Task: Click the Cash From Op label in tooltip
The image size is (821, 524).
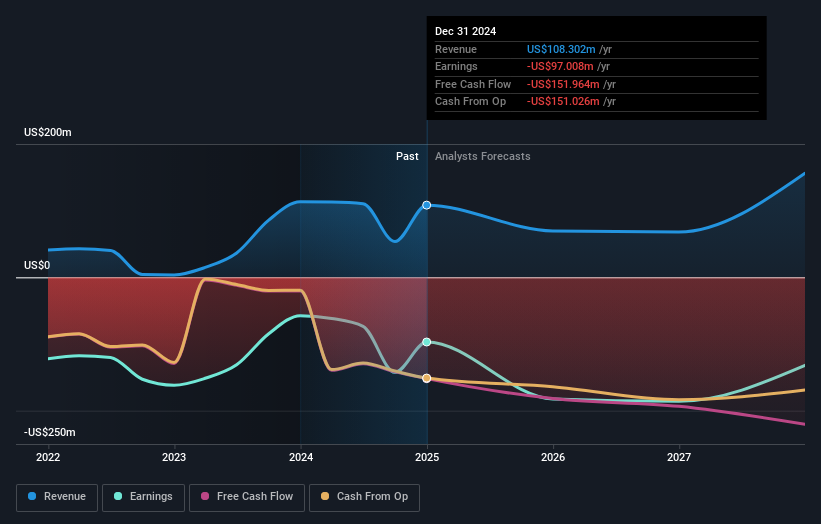Action: click(470, 102)
